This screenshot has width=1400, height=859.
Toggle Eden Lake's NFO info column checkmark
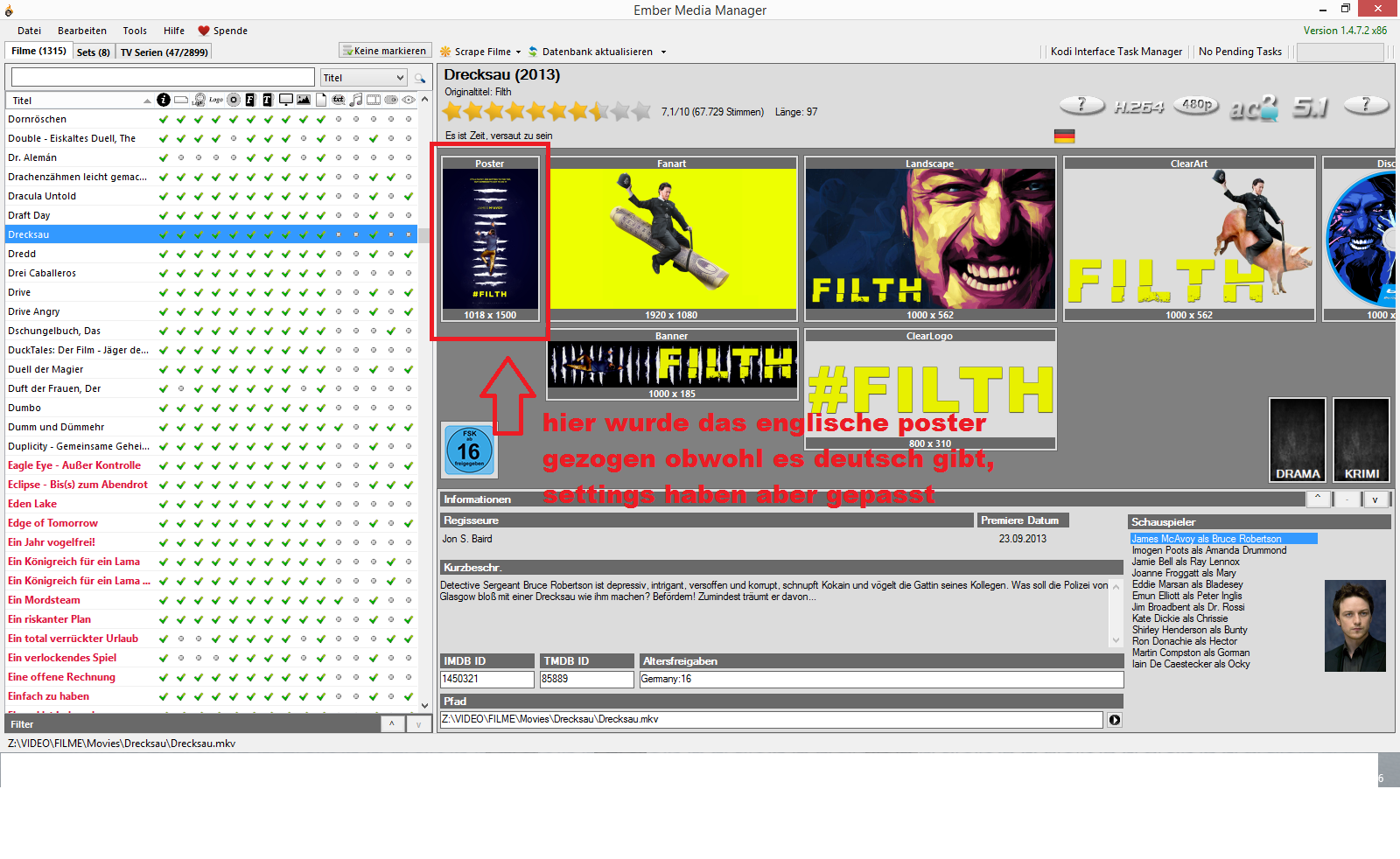click(164, 504)
